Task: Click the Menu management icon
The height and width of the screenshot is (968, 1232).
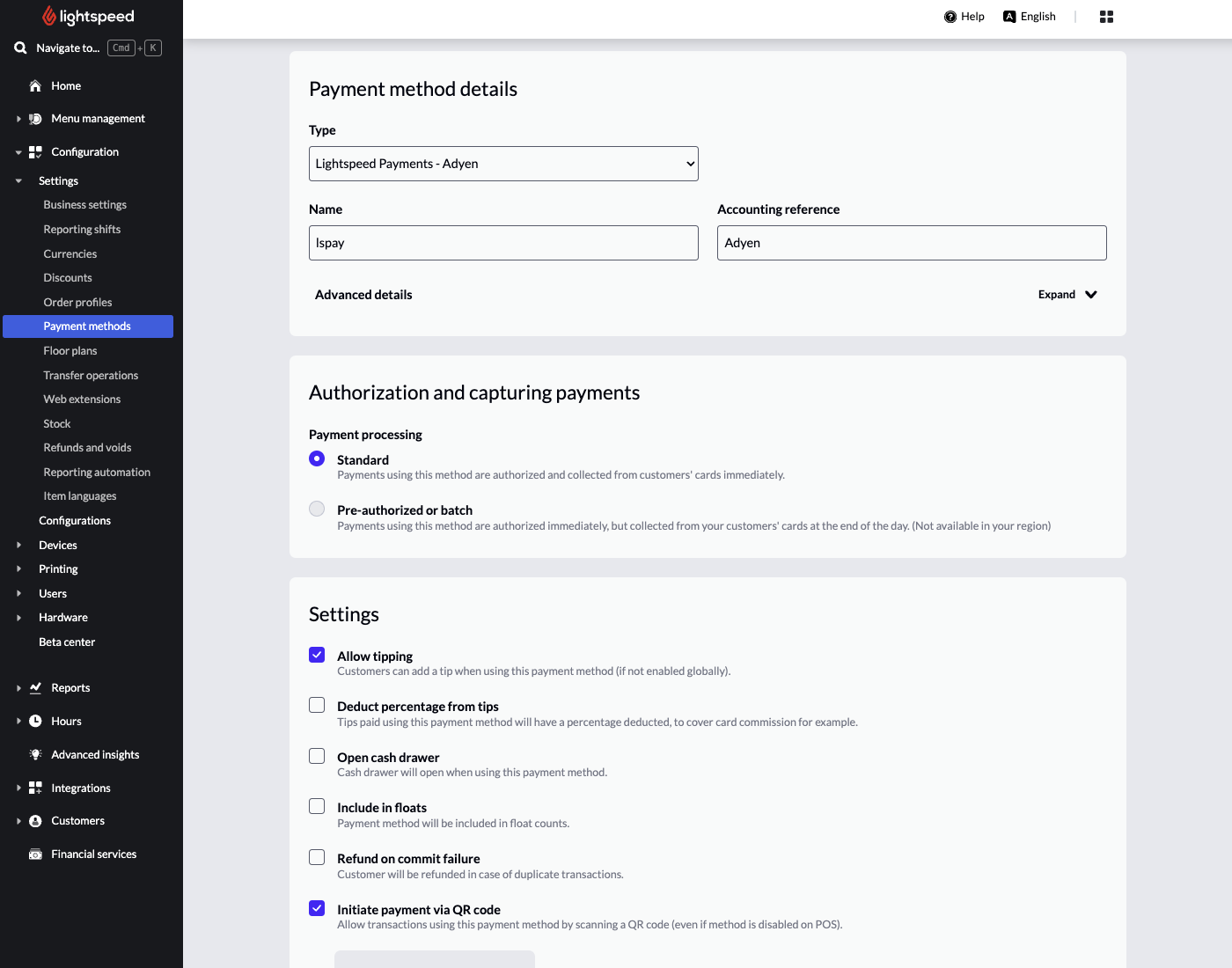Action: tap(35, 119)
